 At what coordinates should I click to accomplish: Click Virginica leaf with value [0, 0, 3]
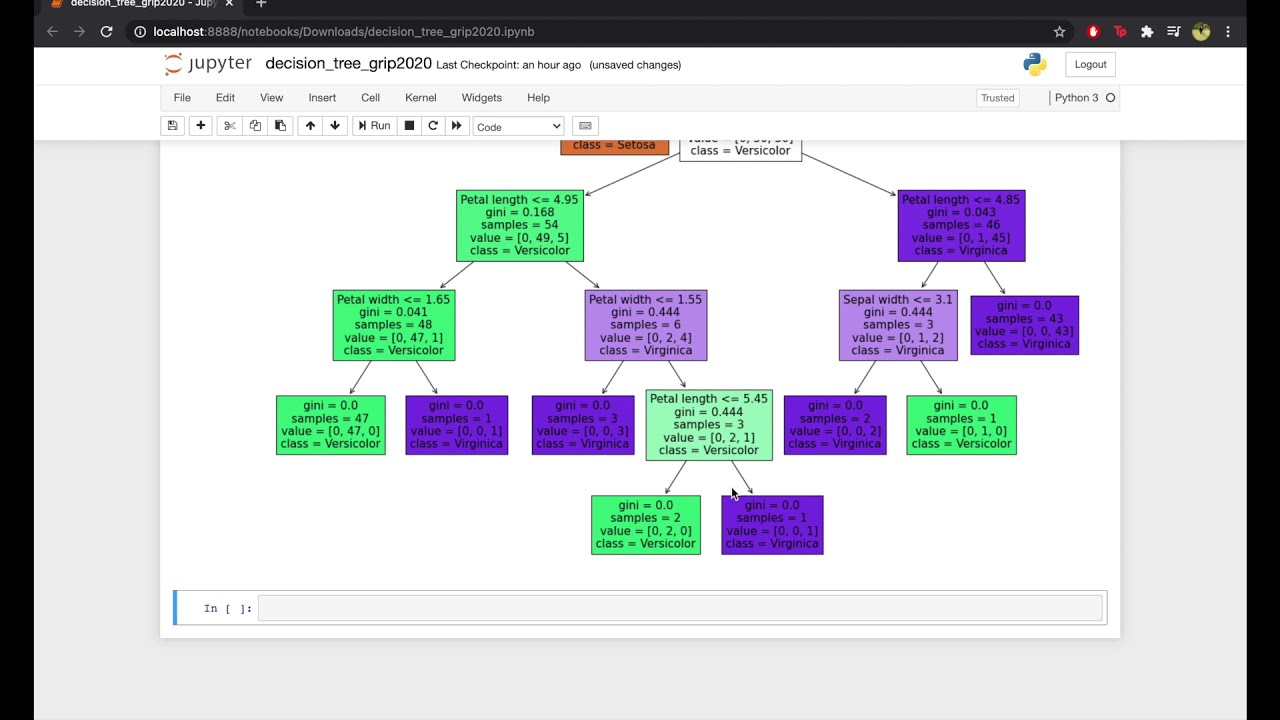point(583,425)
